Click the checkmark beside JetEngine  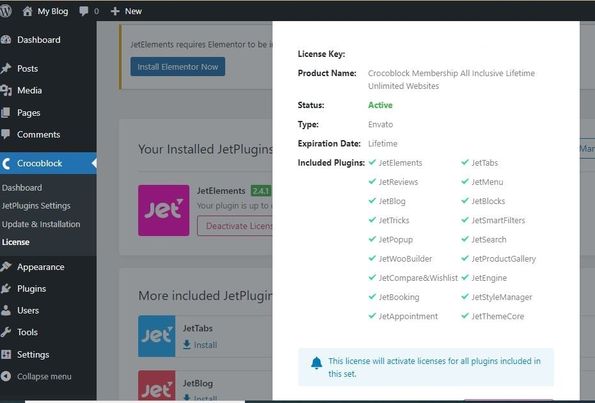pos(465,277)
